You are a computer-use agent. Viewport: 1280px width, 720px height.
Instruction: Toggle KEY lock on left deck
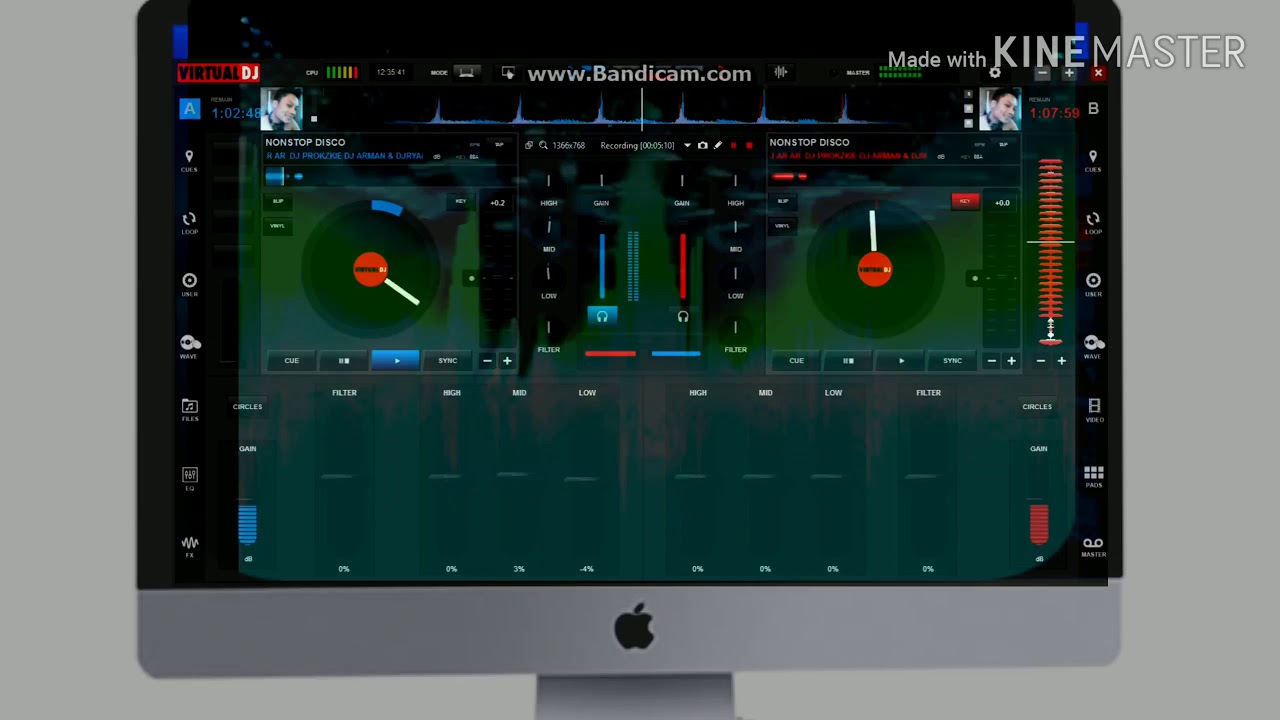[461, 202]
